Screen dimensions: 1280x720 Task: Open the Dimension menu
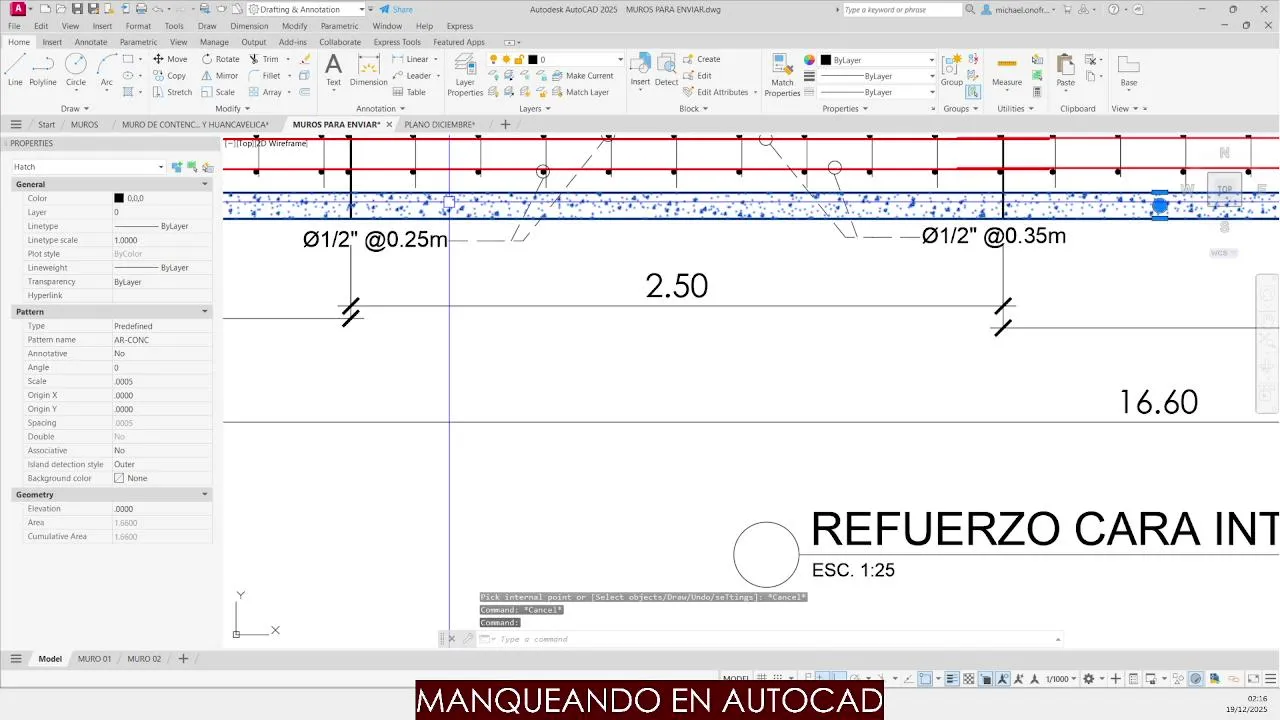click(x=249, y=26)
